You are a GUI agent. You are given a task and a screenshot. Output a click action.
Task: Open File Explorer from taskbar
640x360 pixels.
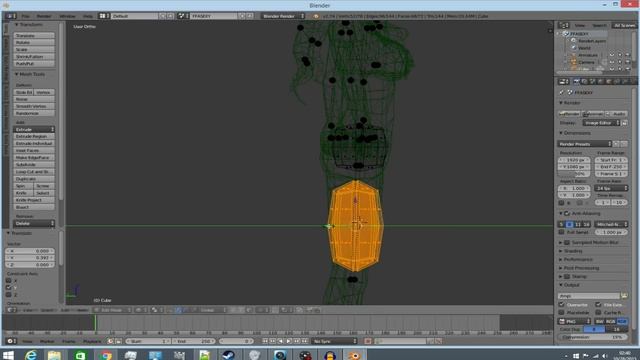[54, 355]
